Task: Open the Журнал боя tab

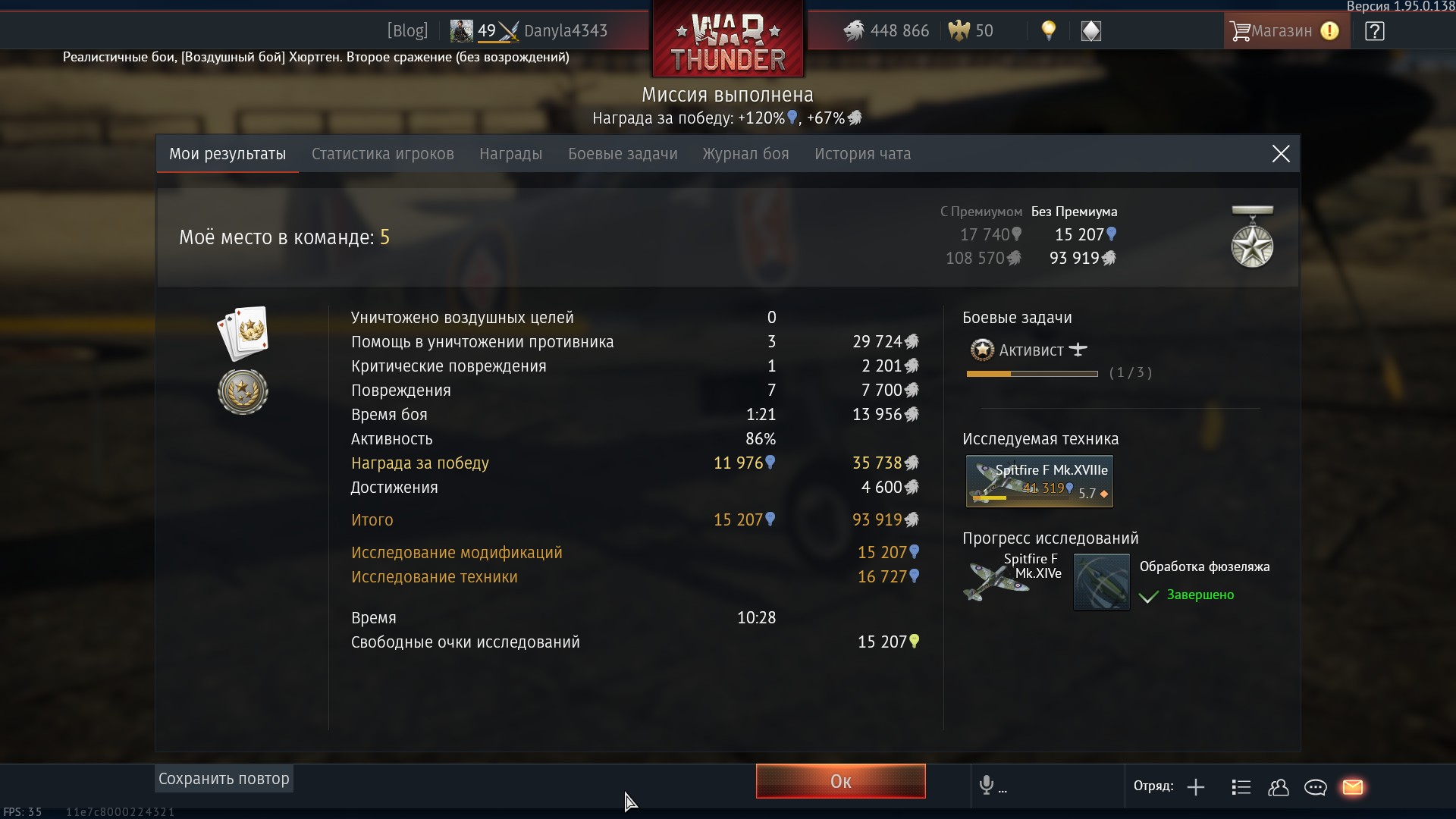Action: 745,154
